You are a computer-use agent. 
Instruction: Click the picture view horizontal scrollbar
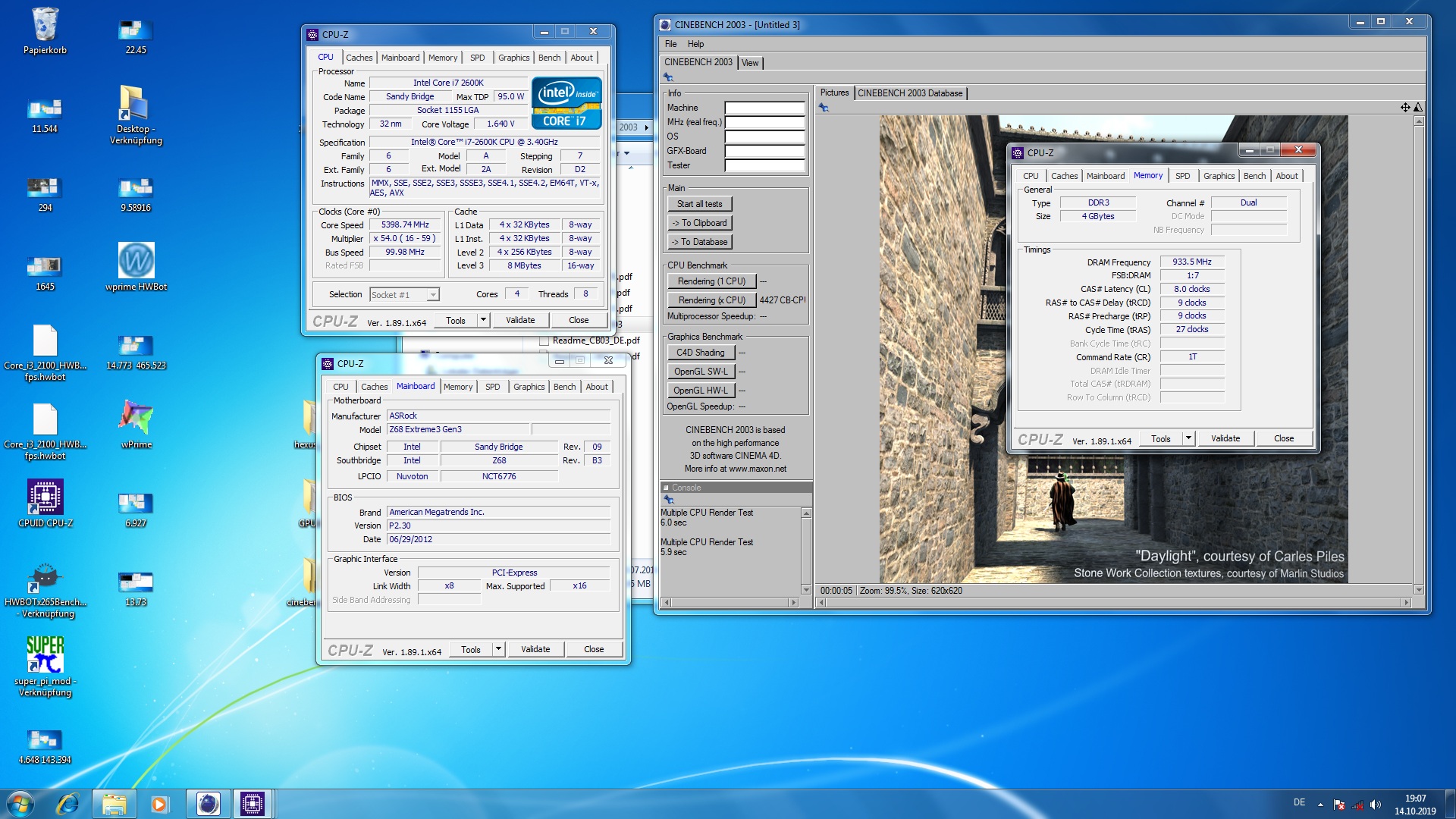[1114, 603]
